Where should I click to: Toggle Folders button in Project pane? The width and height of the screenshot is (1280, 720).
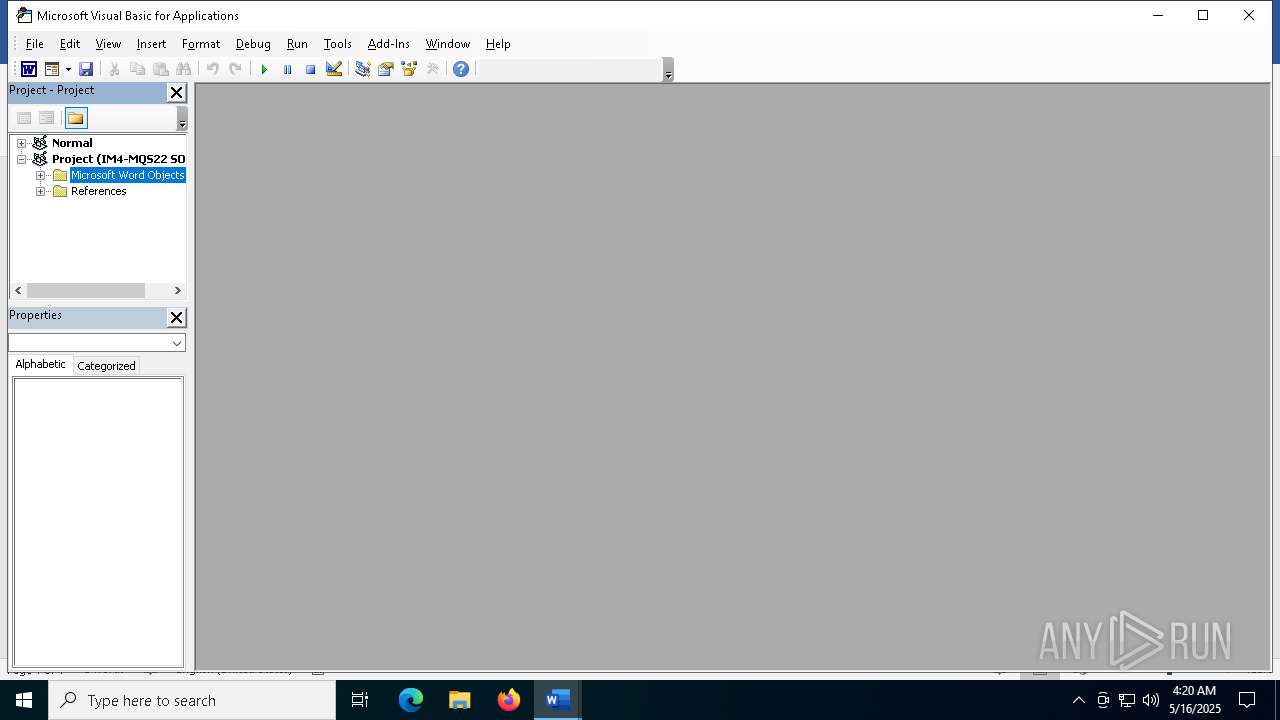coord(76,118)
